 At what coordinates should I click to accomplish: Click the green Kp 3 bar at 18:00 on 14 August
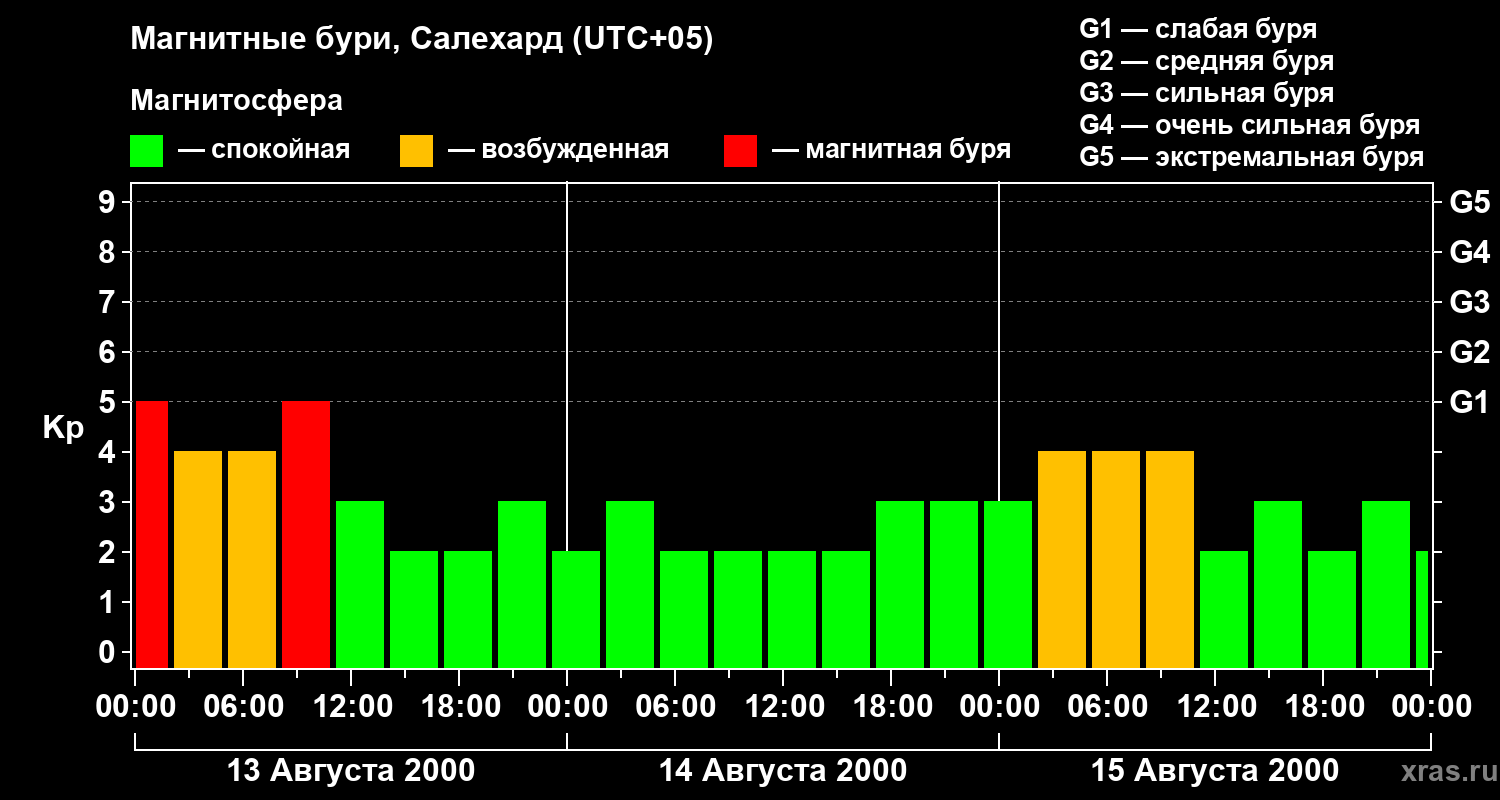[900, 584]
